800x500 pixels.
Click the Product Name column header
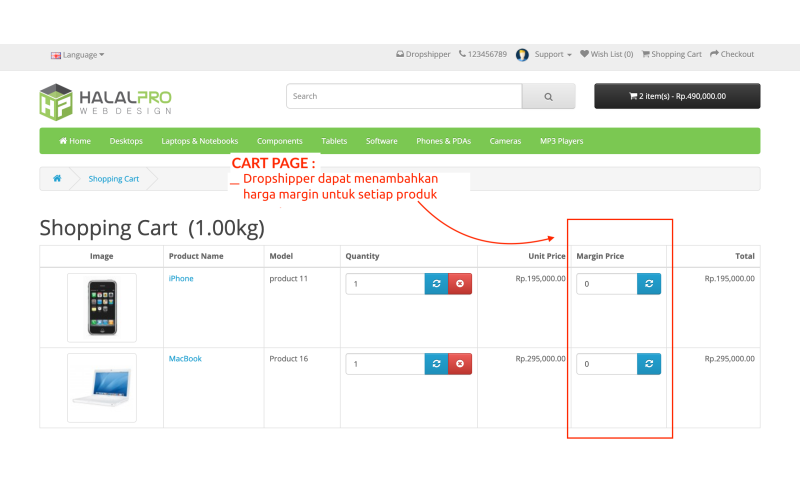coord(196,256)
